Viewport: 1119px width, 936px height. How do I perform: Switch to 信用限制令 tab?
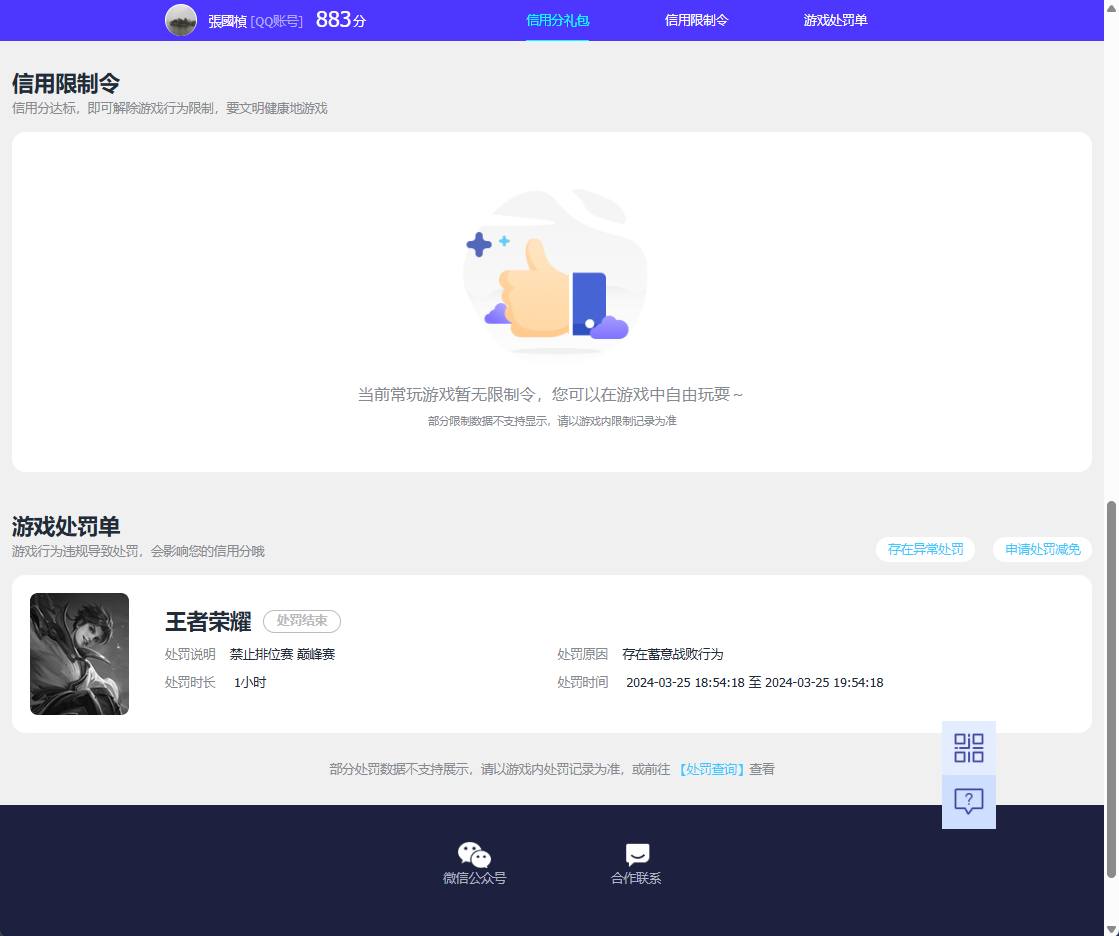pyautogui.click(x=697, y=20)
